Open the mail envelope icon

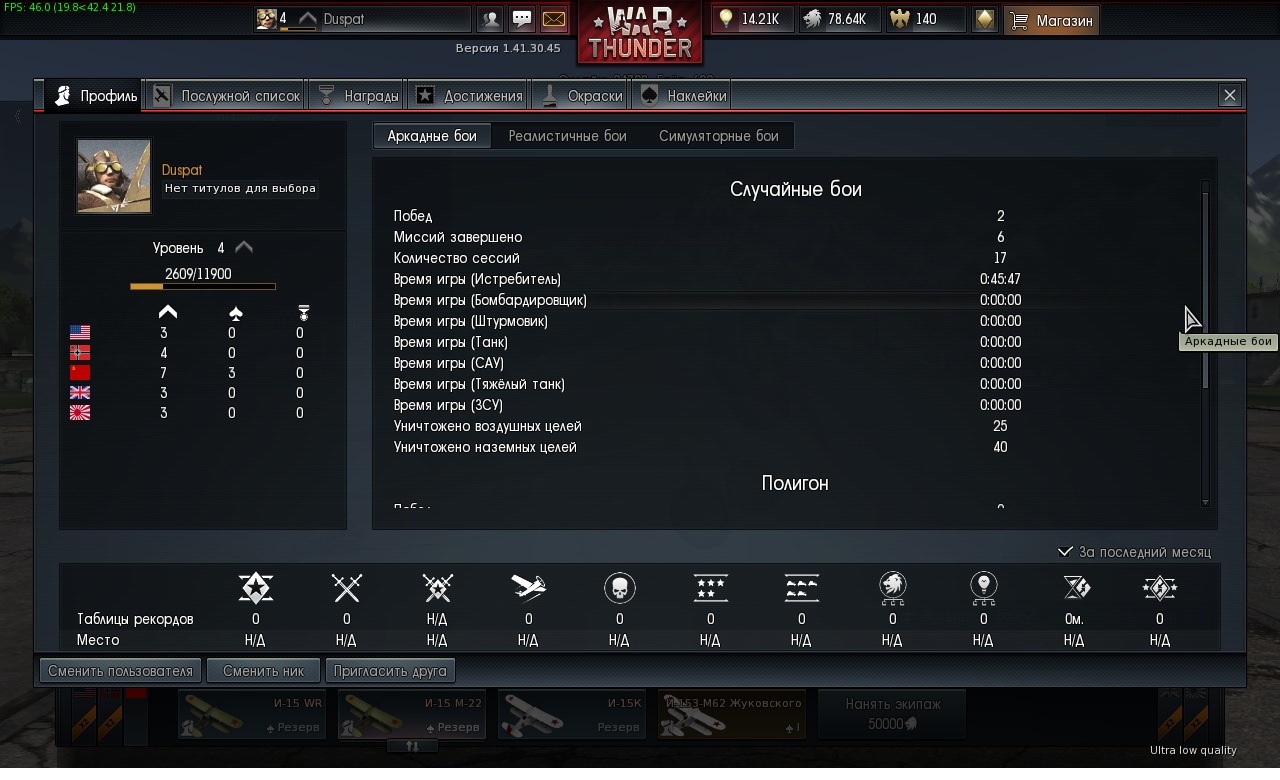coord(553,19)
